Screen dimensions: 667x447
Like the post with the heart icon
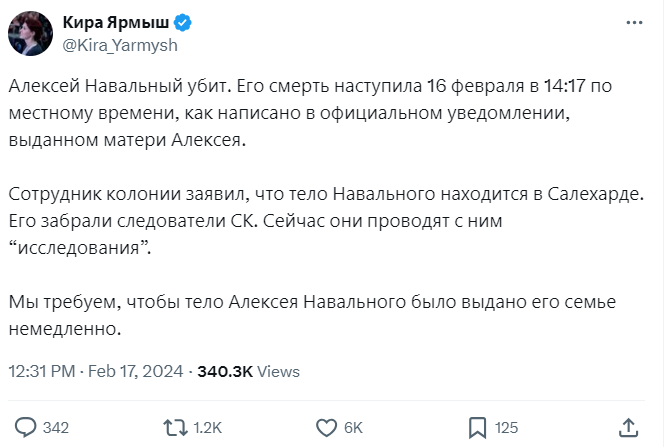326,427
